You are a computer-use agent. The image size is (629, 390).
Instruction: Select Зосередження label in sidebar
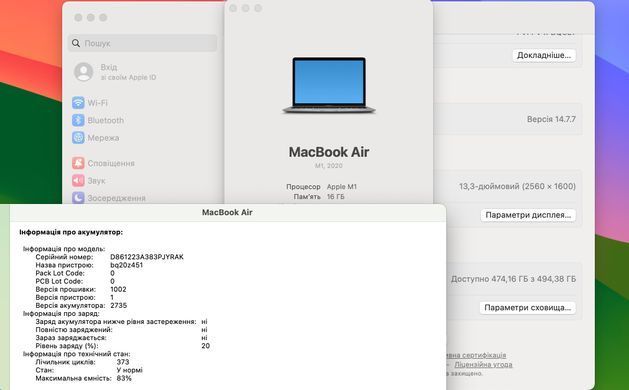coord(116,198)
